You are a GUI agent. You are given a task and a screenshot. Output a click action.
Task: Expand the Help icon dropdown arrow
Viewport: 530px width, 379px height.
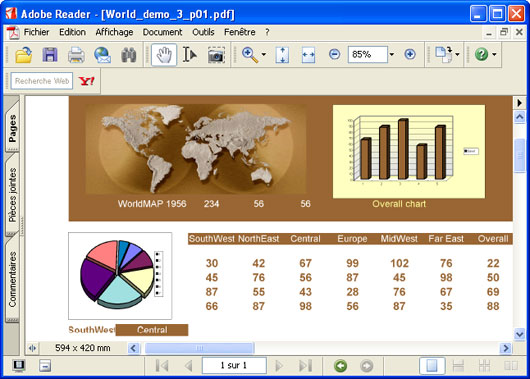click(494, 54)
